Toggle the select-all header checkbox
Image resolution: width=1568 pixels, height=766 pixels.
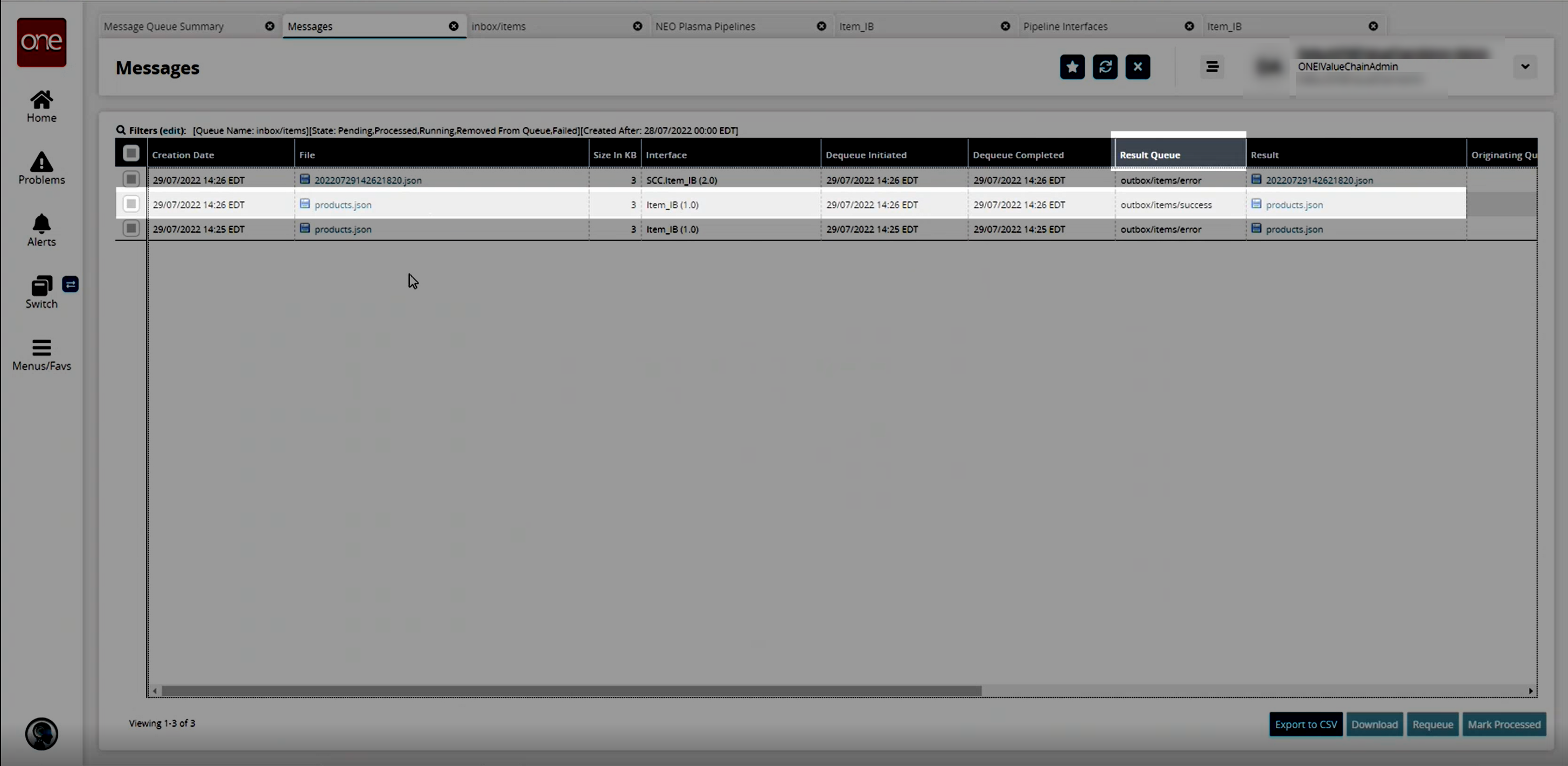131,153
